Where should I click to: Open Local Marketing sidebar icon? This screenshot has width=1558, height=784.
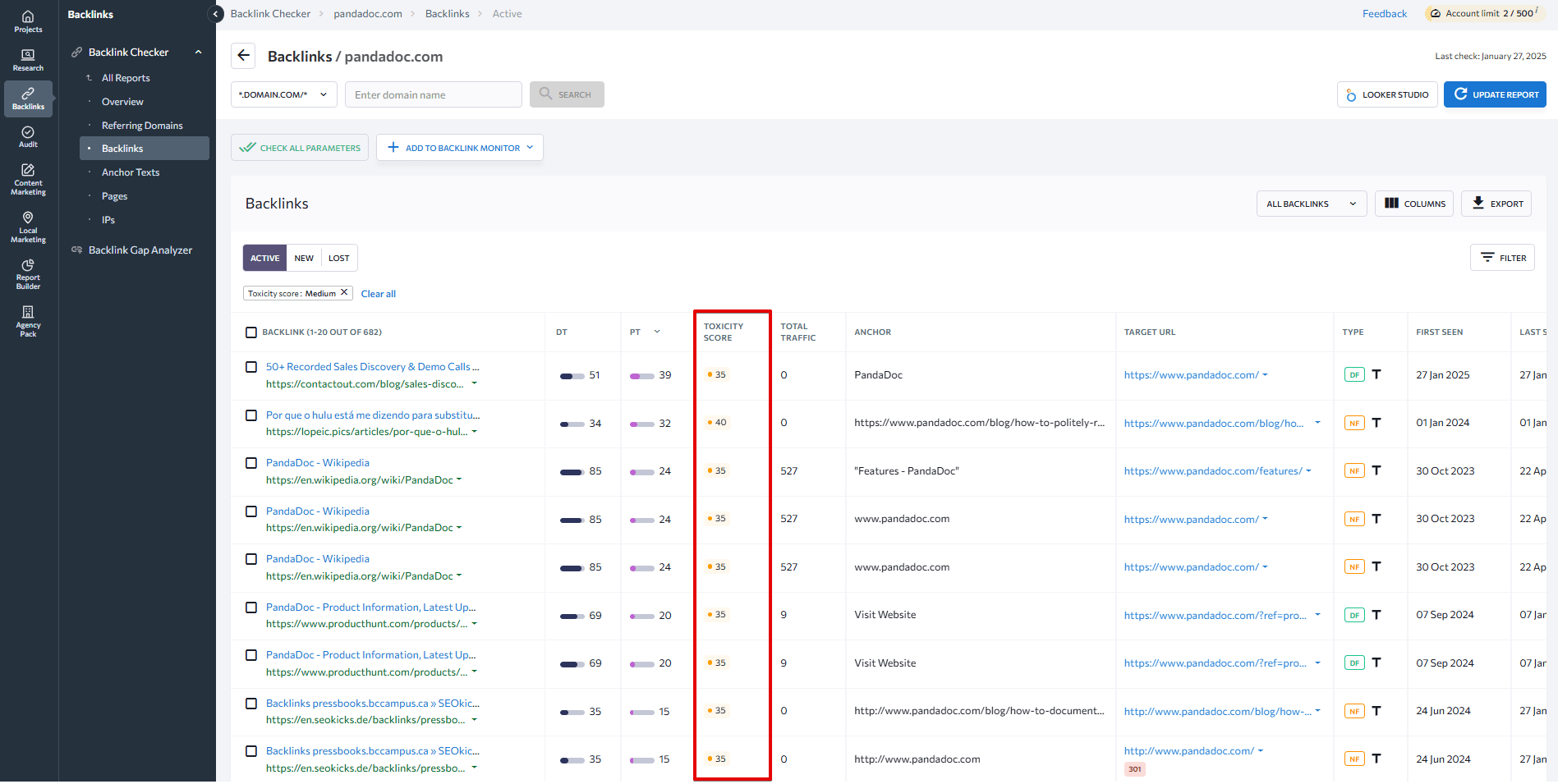click(28, 227)
